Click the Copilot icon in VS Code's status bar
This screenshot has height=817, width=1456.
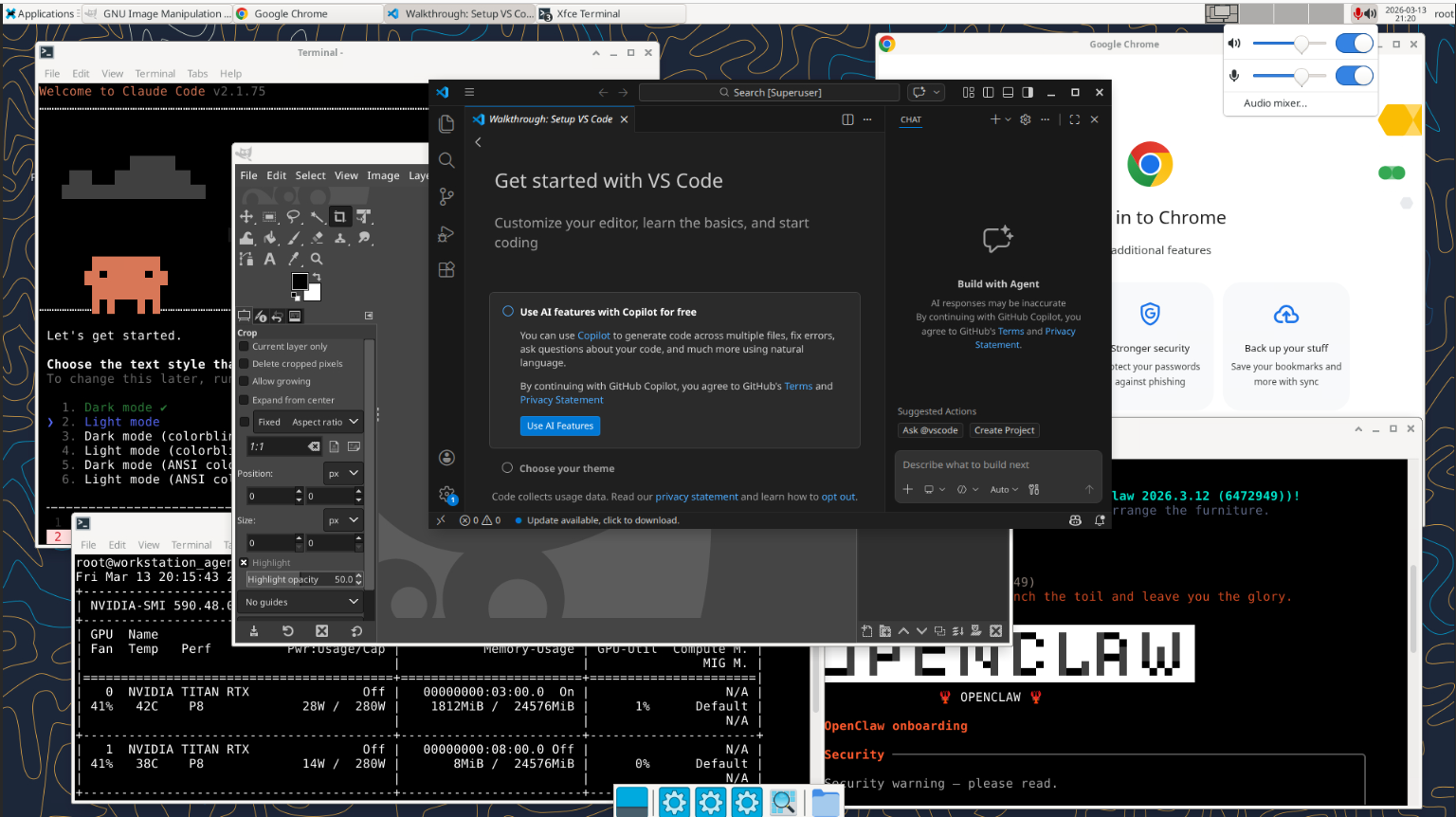(x=1075, y=519)
